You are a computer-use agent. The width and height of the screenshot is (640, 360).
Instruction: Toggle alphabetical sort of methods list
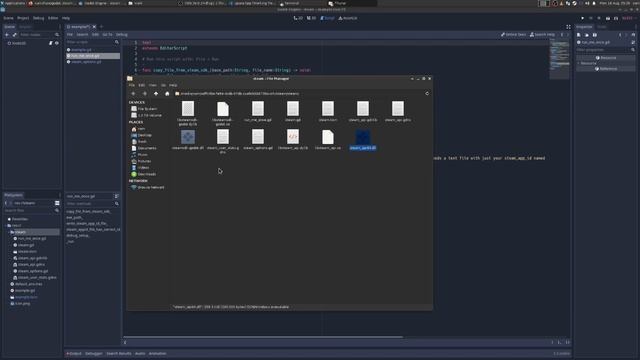116,196
